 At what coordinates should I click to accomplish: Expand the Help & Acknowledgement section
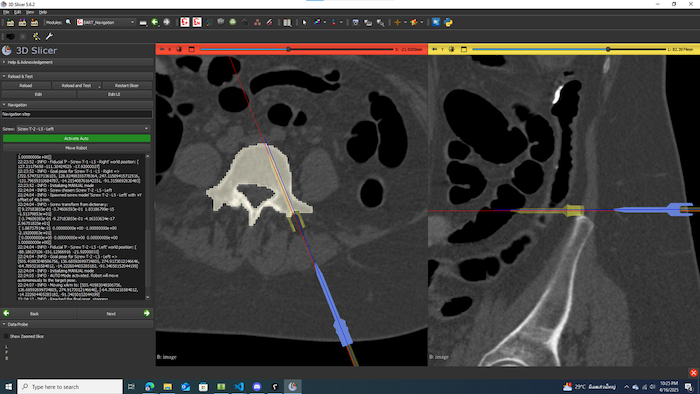pyautogui.click(x=77, y=62)
